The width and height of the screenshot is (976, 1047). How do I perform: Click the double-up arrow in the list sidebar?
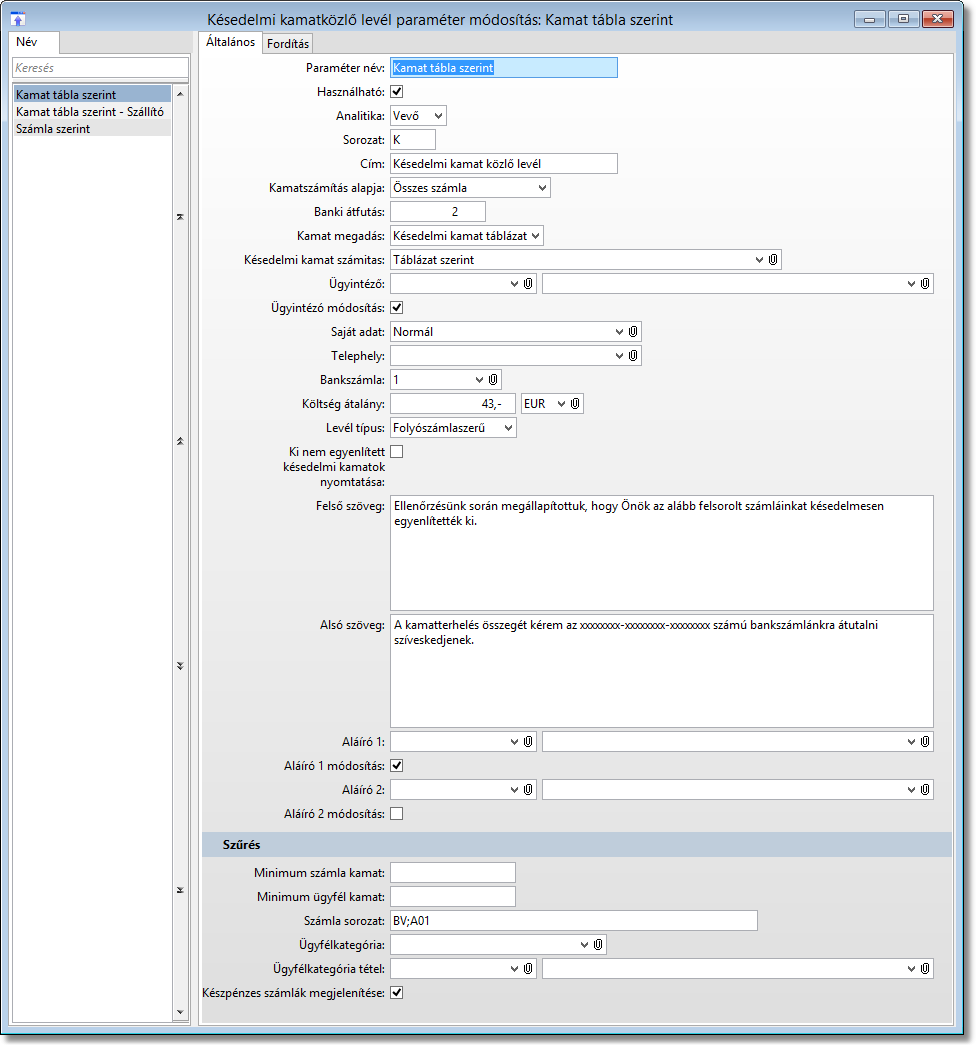coord(180,441)
